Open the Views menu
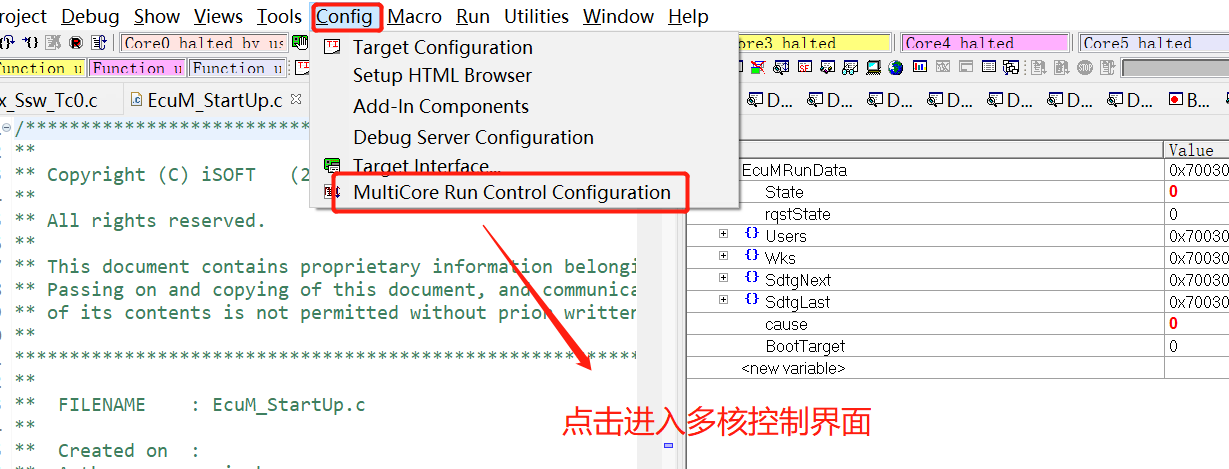Screen dimensions: 1229x469 click(x=218, y=17)
